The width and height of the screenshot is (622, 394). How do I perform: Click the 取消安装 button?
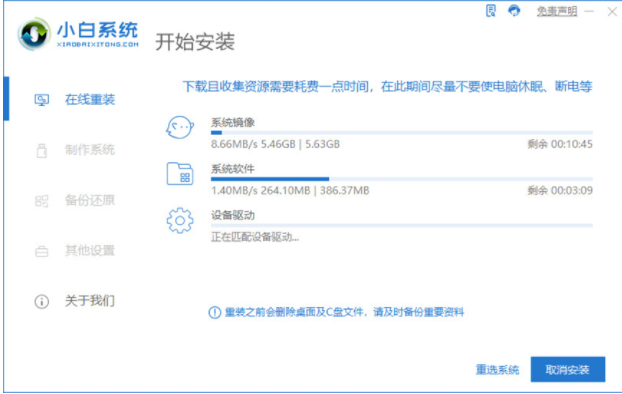(x=568, y=369)
